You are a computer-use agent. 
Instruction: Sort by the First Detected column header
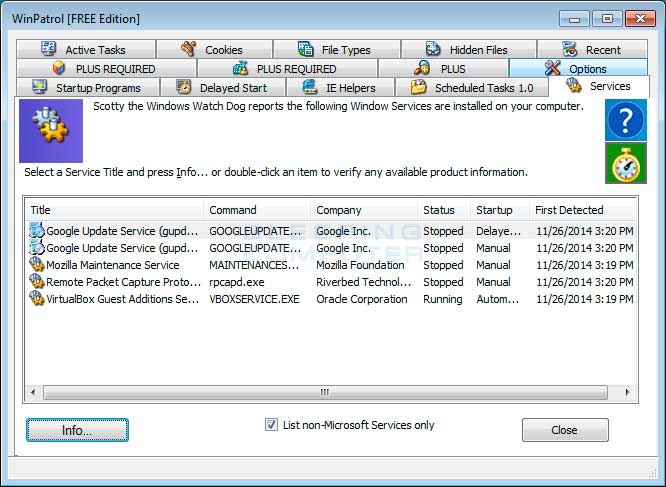[x=583, y=210]
